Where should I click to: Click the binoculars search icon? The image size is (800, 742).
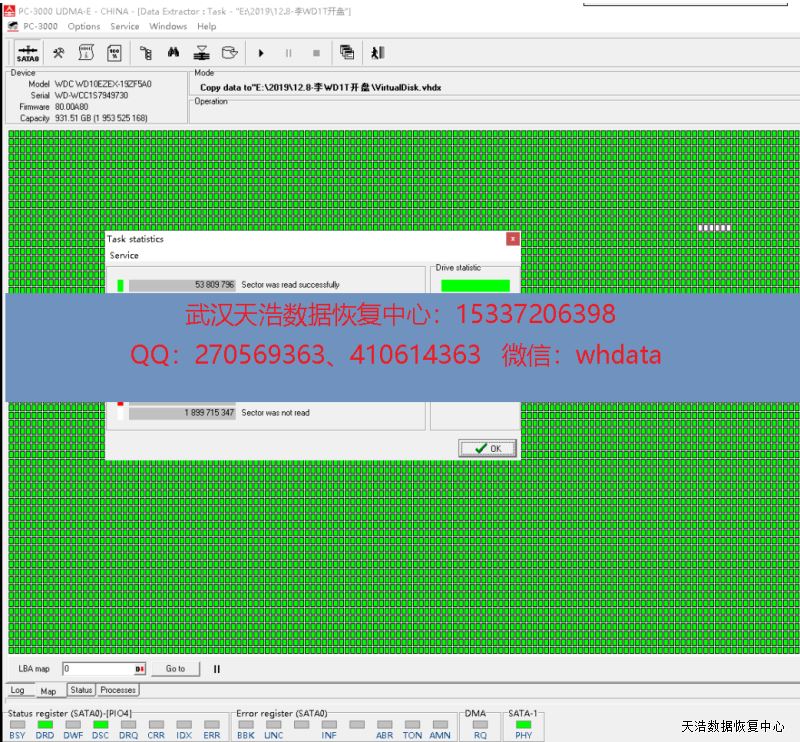click(173, 53)
